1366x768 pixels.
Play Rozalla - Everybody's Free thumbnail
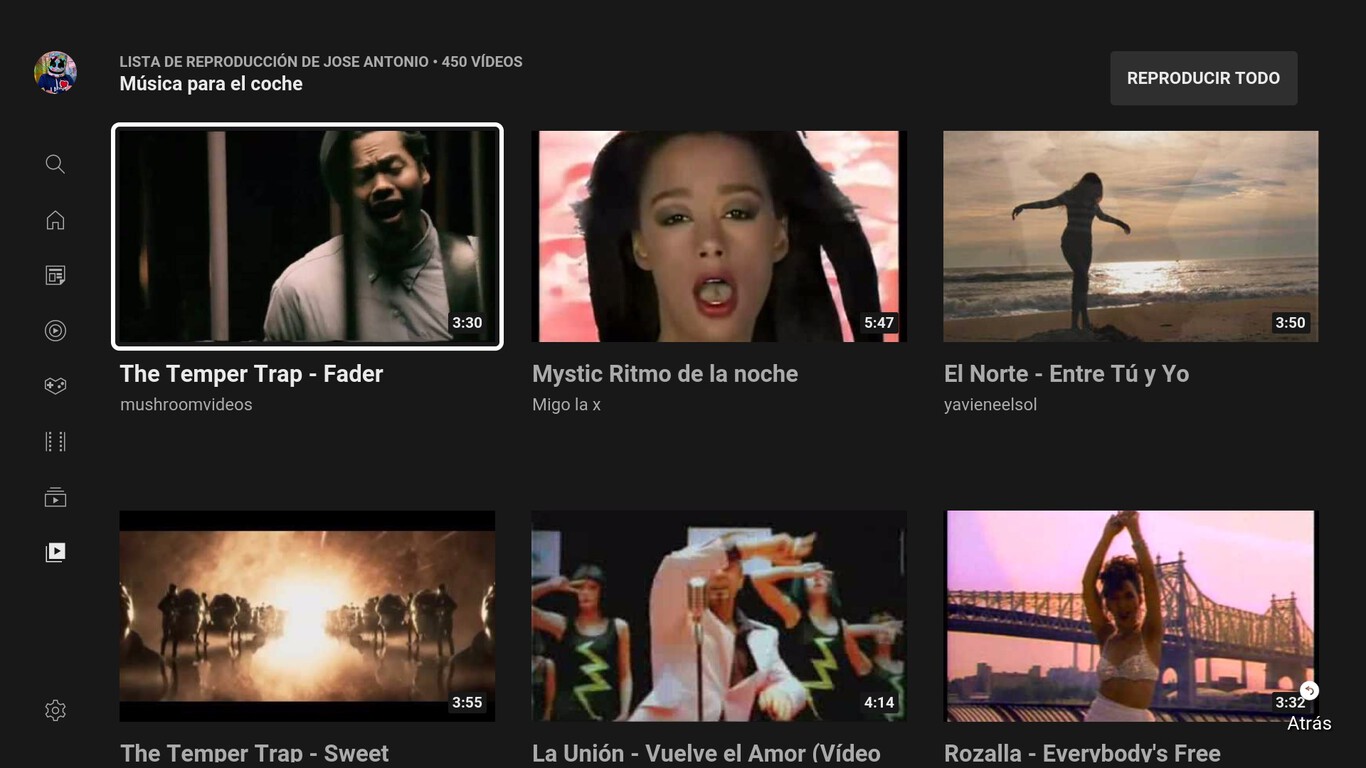tap(1131, 616)
